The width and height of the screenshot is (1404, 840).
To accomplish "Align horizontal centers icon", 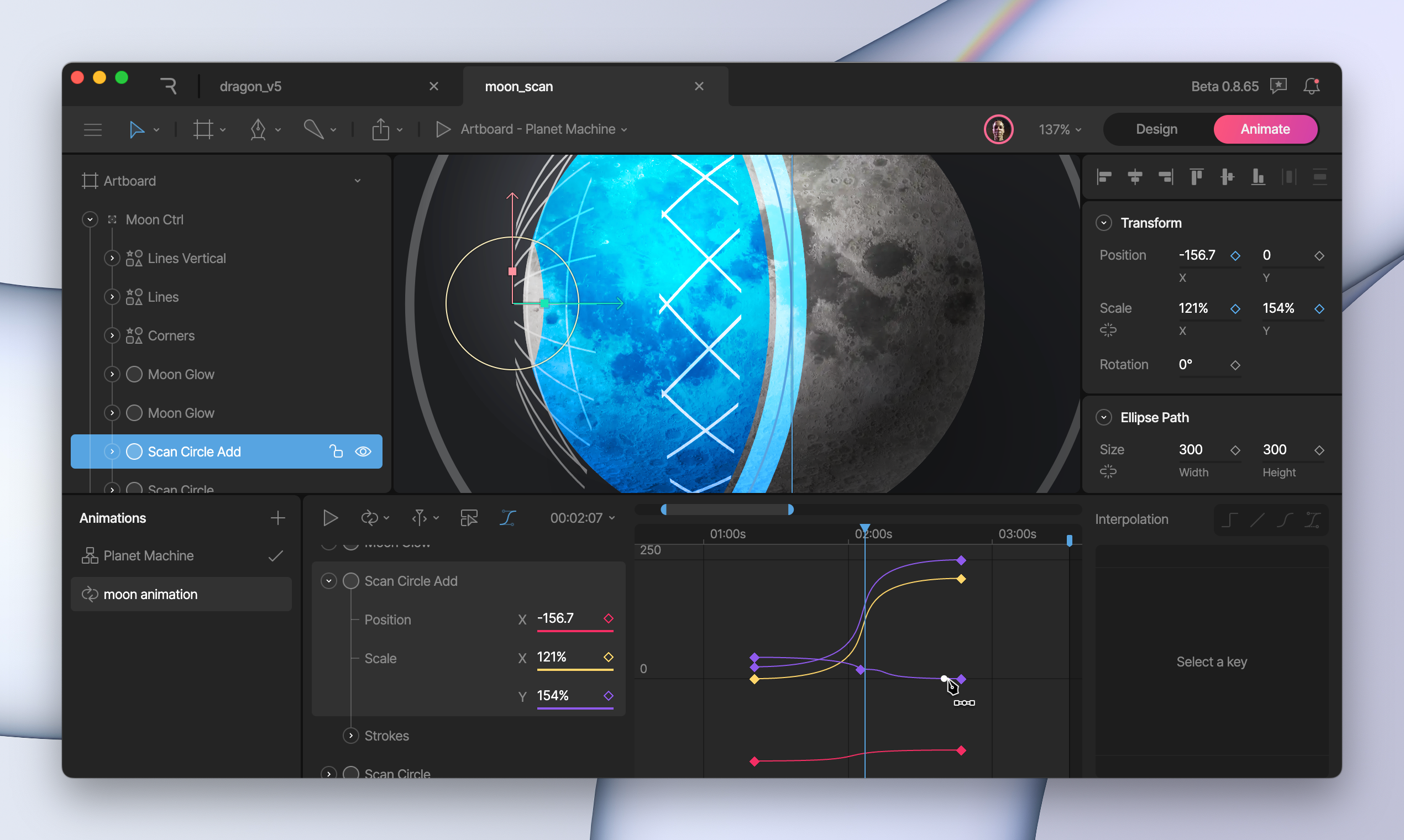I will (1135, 177).
